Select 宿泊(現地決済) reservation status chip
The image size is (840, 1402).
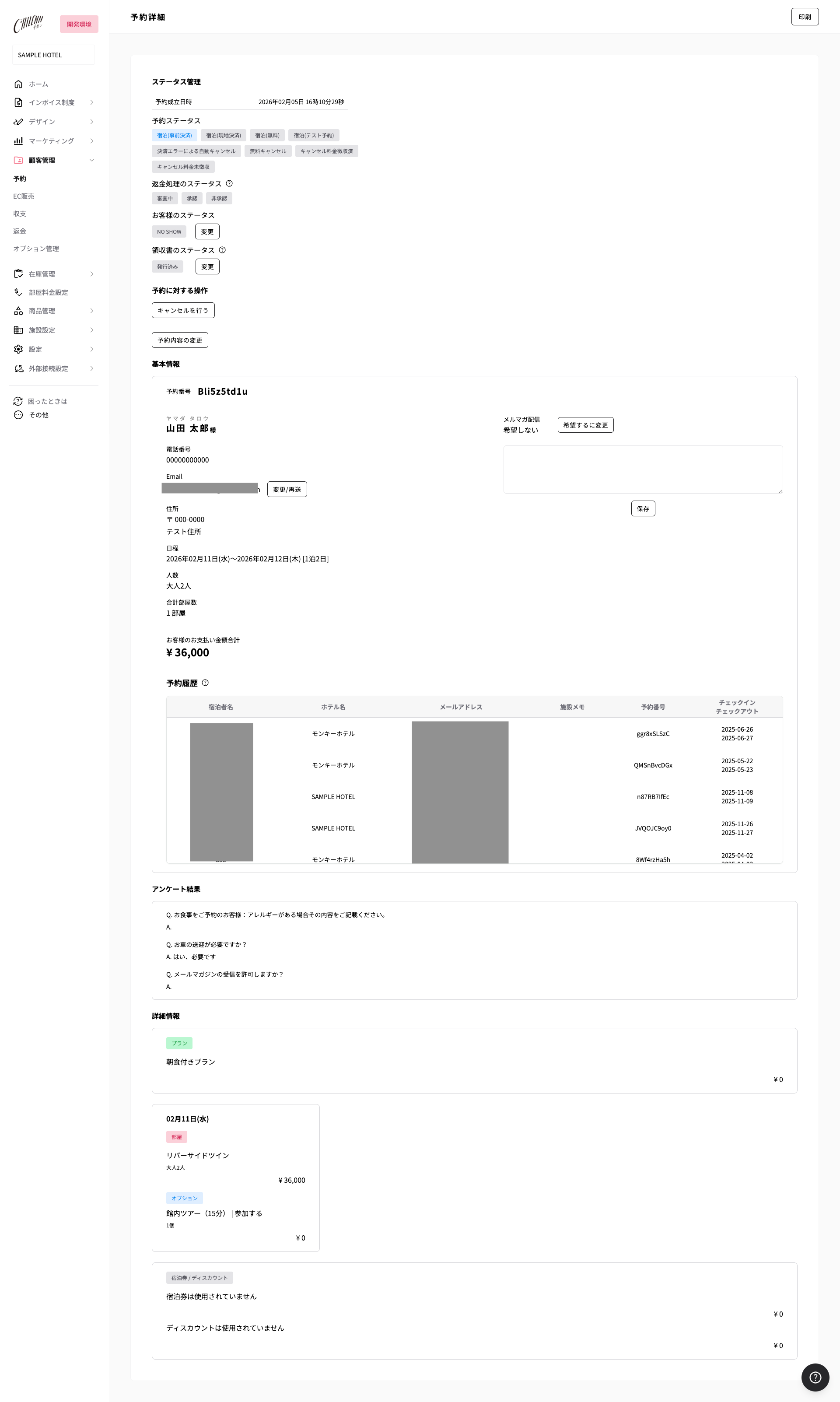pos(223,135)
